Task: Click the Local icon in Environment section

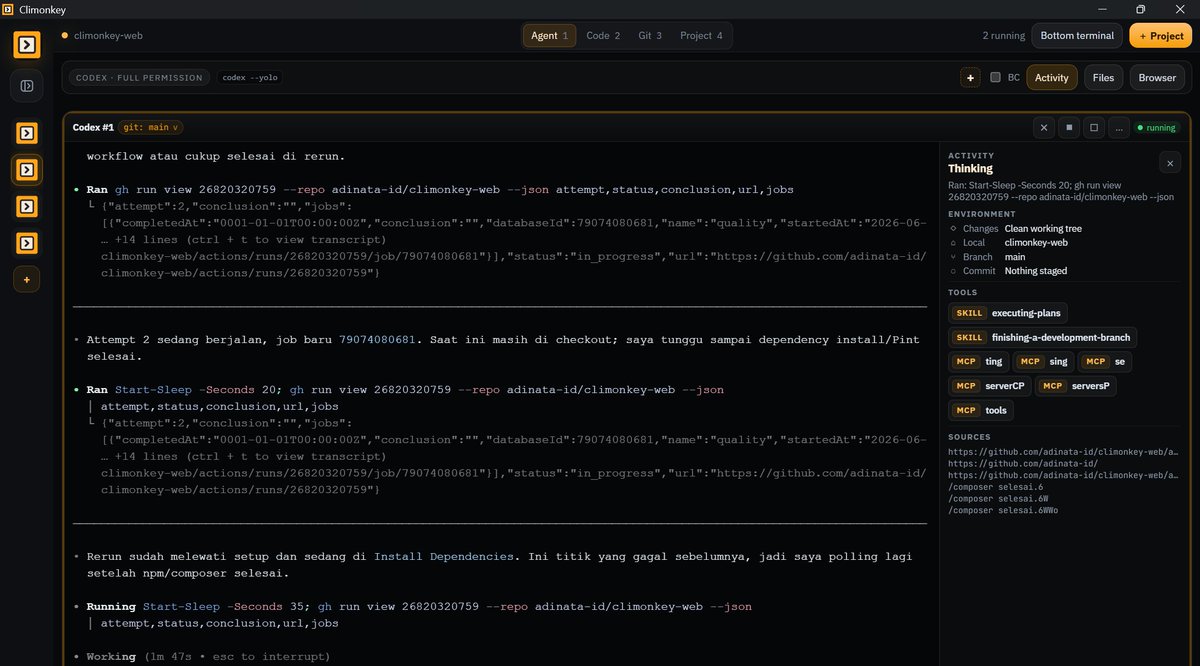Action: tap(953, 243)
